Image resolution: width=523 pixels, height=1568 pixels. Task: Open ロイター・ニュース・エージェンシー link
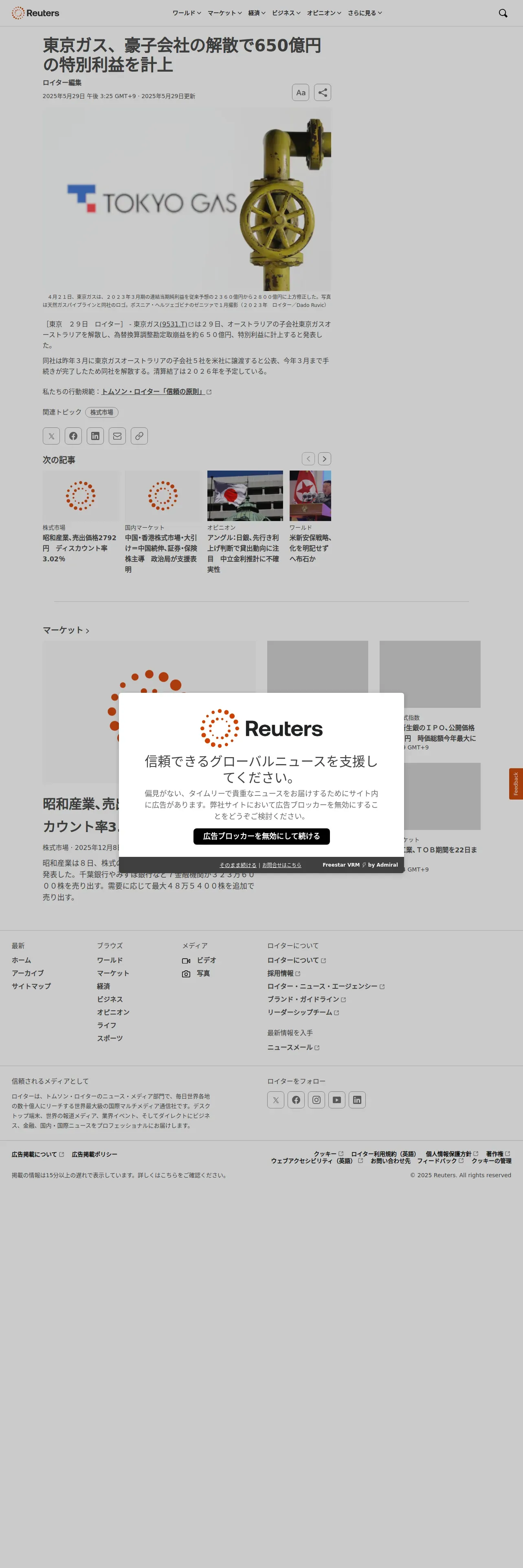tap(326, 987)
